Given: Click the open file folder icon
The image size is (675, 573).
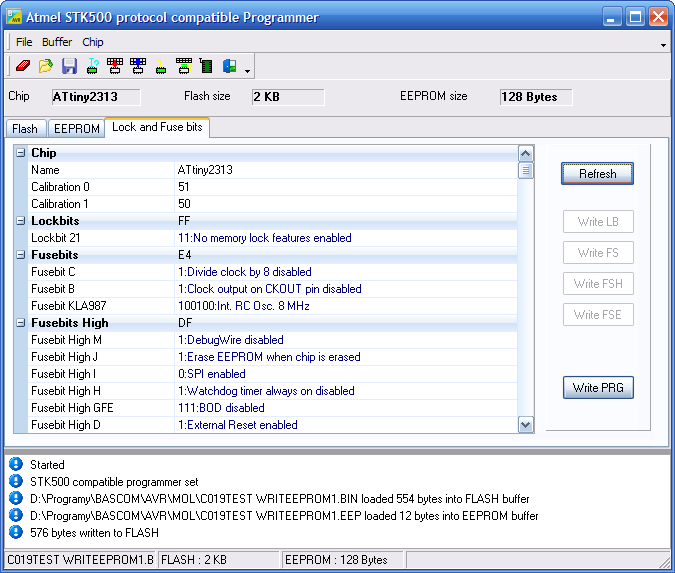Looking at the screenshot, I should (x=46, y=67).
